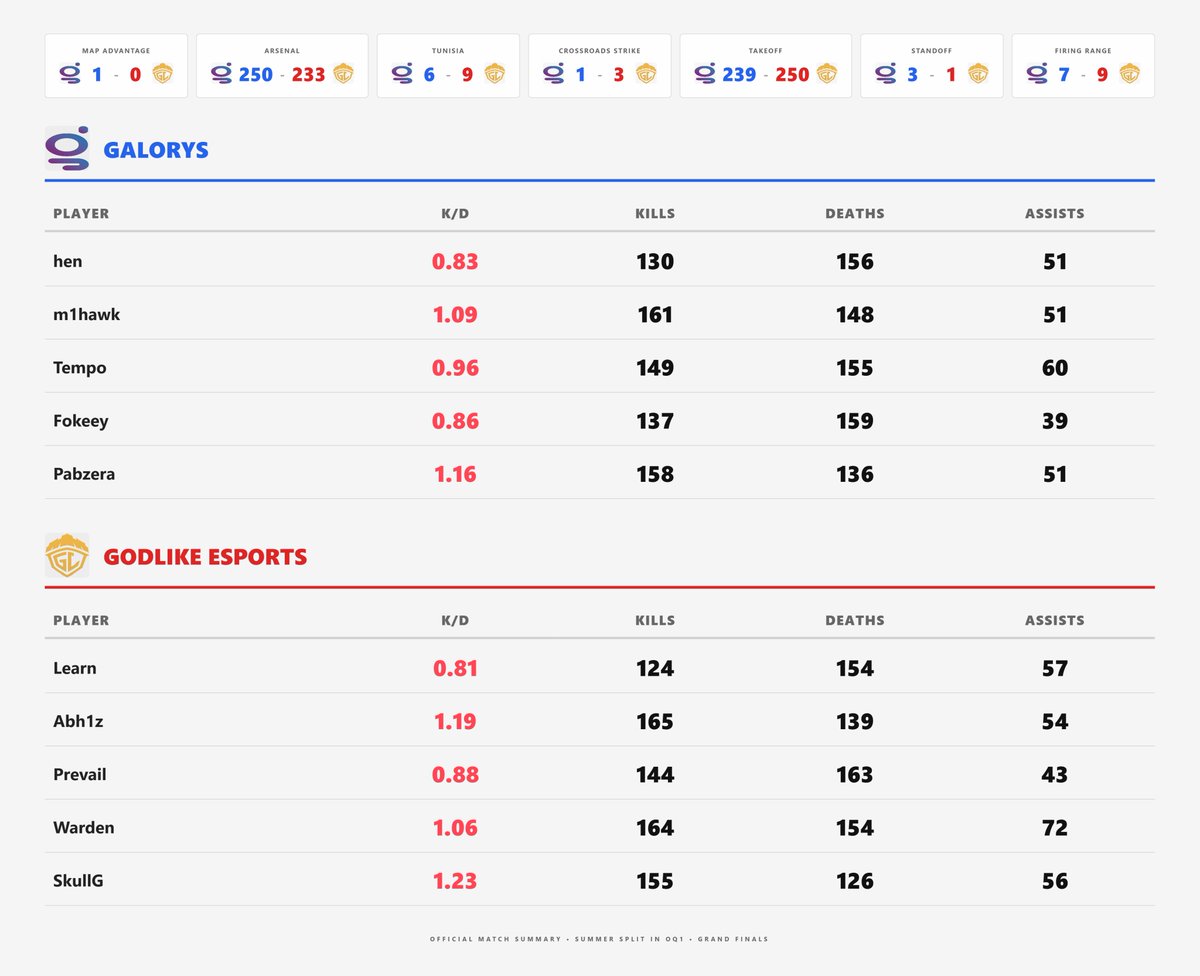The width and height of the screenshot is (1200, 976).
Task: Select player name SkullG
Action: click(78, 880)
